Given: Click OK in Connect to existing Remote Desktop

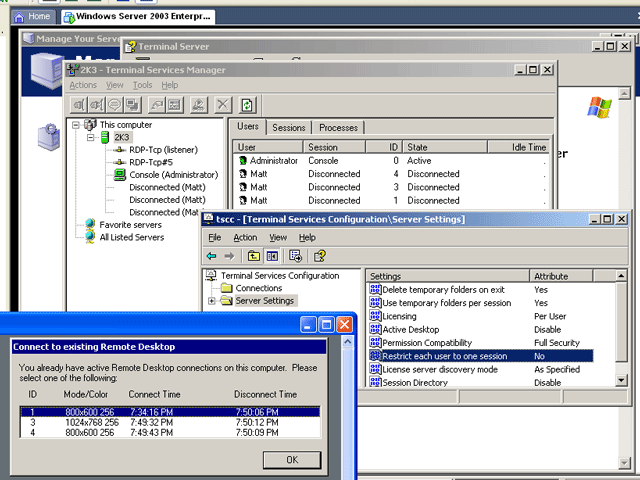Looking at the screenshot, I should (292, 460).
